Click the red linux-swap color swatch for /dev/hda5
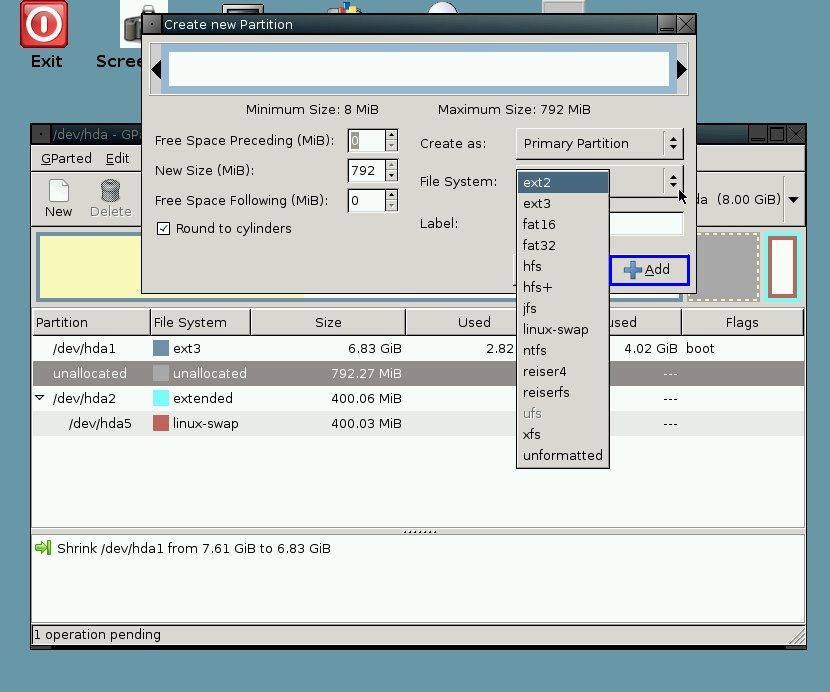Screen dimensions: 830x692 click(161, 423)
